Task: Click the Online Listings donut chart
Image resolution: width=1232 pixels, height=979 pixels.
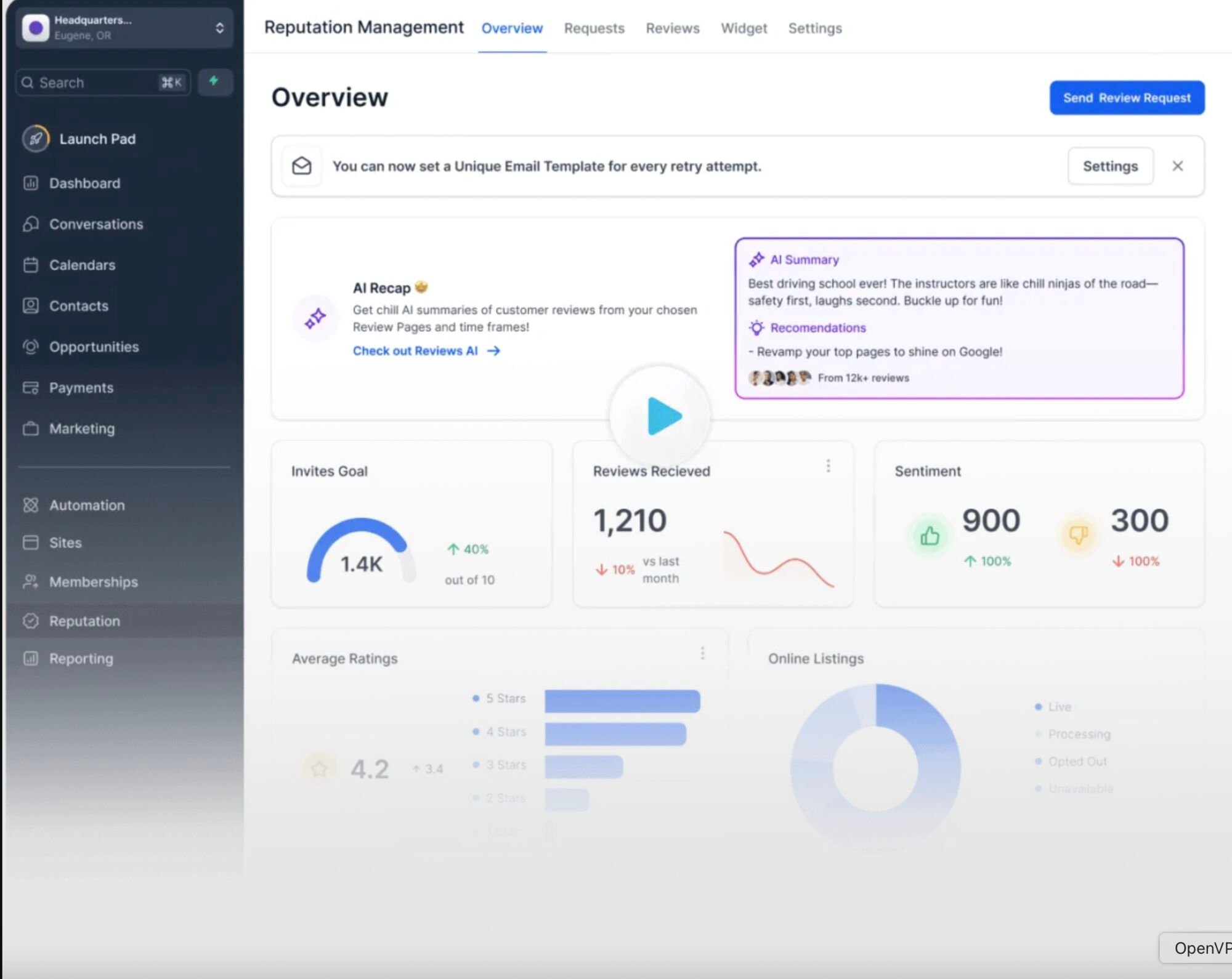Action: (875, 768)
